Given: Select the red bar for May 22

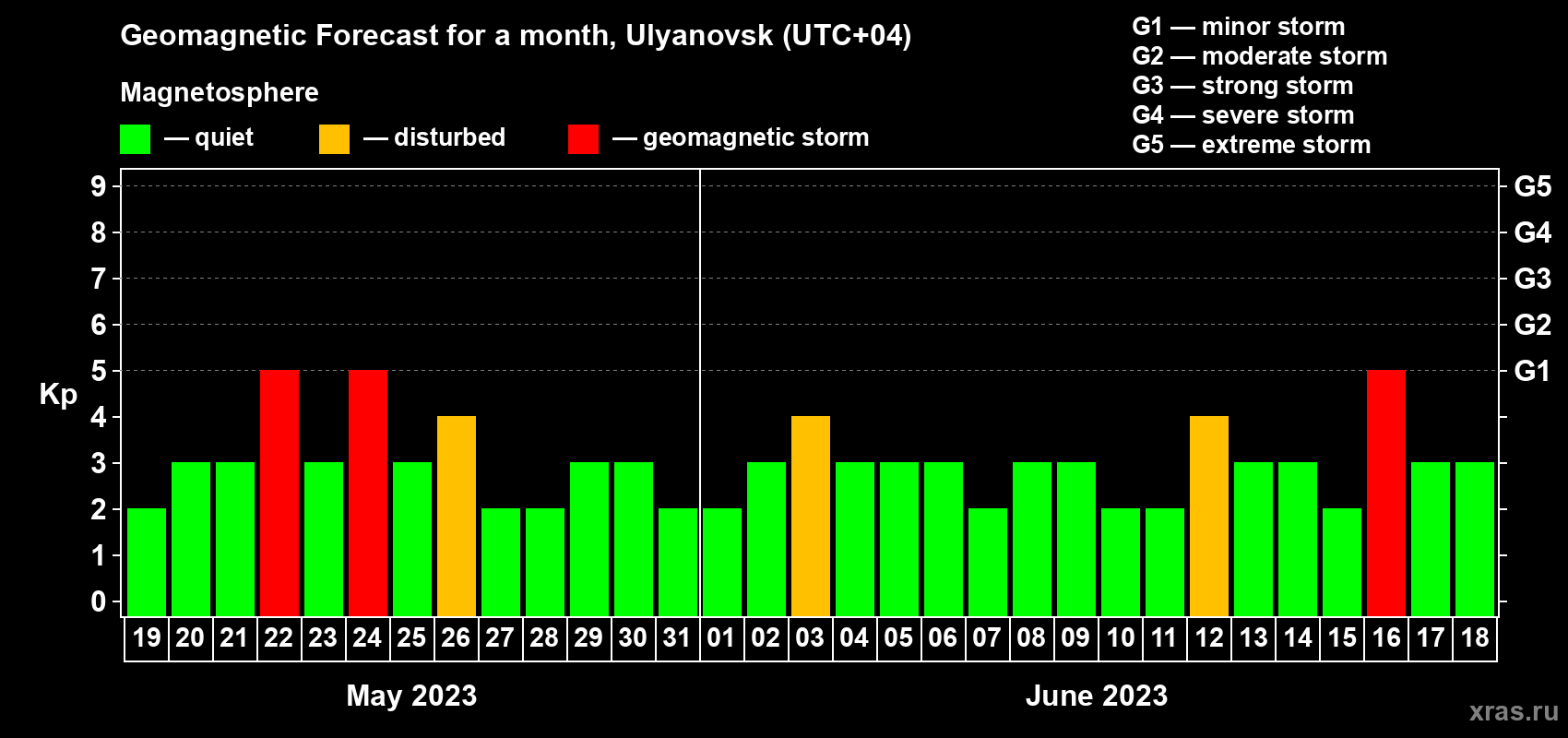Looking at the screenshot, I should point(279,493).
